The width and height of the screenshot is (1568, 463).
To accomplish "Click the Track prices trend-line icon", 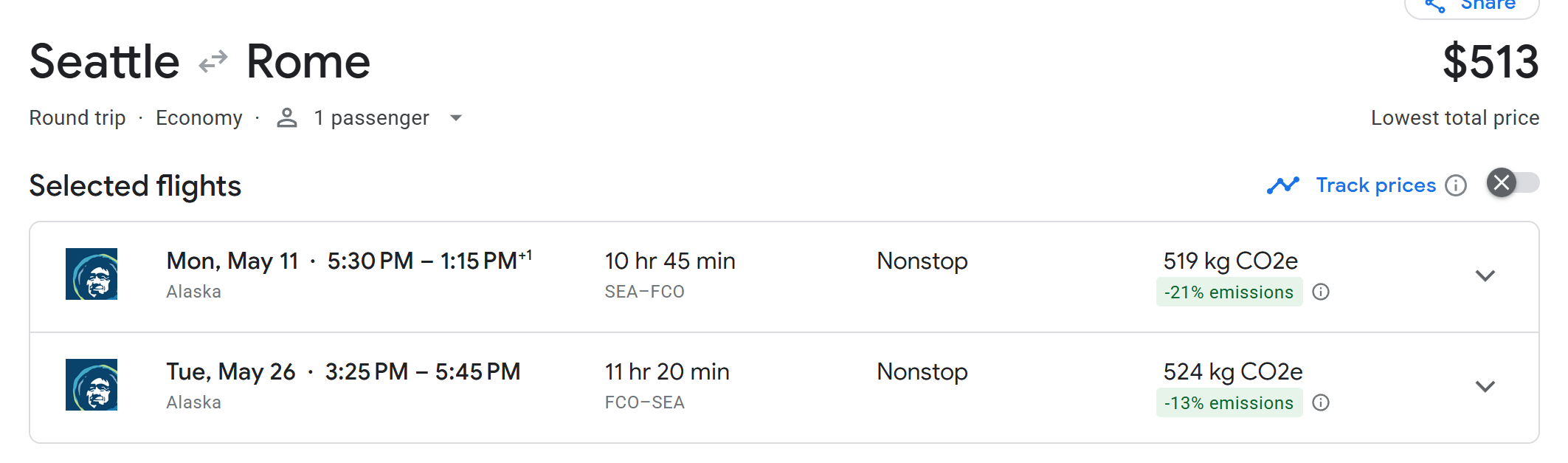I will 1283,185.
